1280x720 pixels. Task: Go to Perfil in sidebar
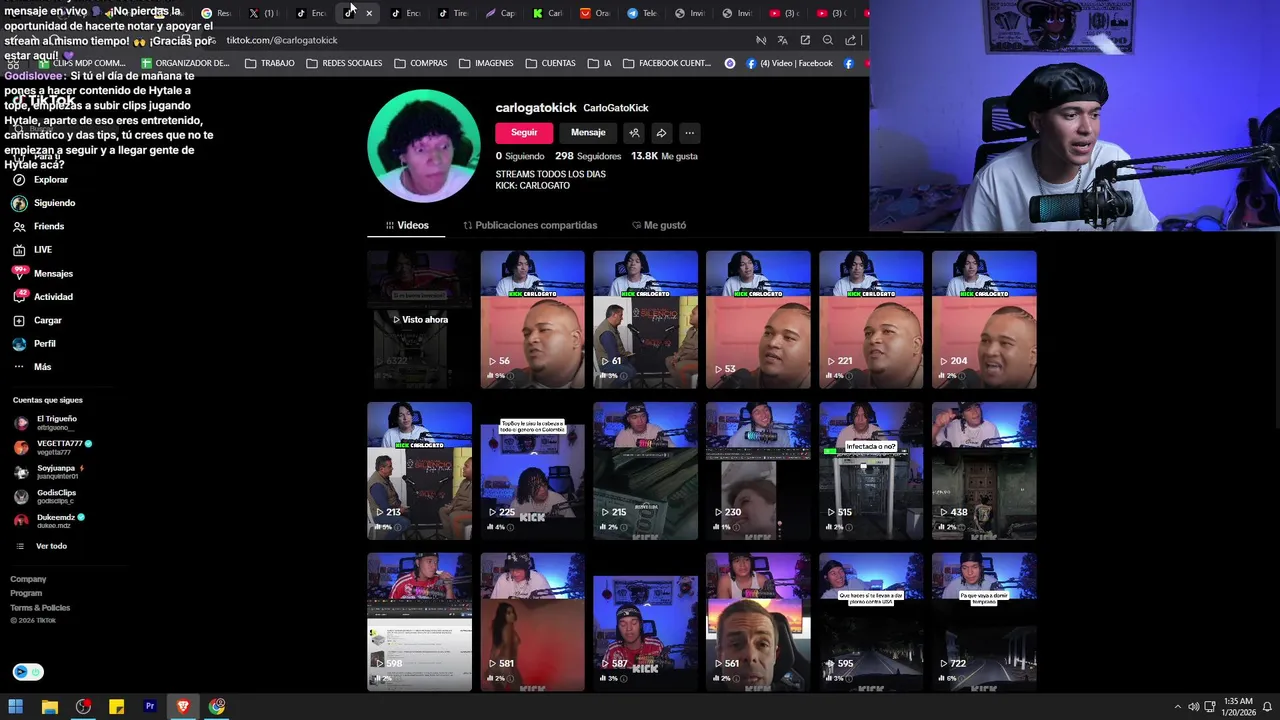coord(34,344)
